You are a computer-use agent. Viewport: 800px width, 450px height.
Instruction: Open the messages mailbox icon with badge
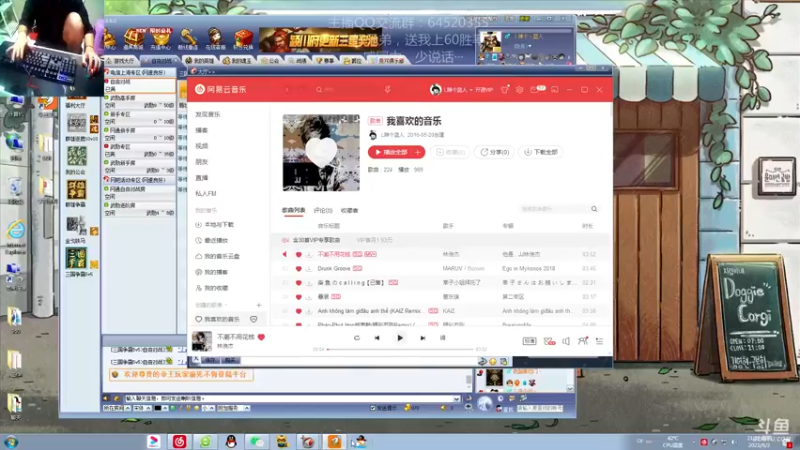pos(537,89)
